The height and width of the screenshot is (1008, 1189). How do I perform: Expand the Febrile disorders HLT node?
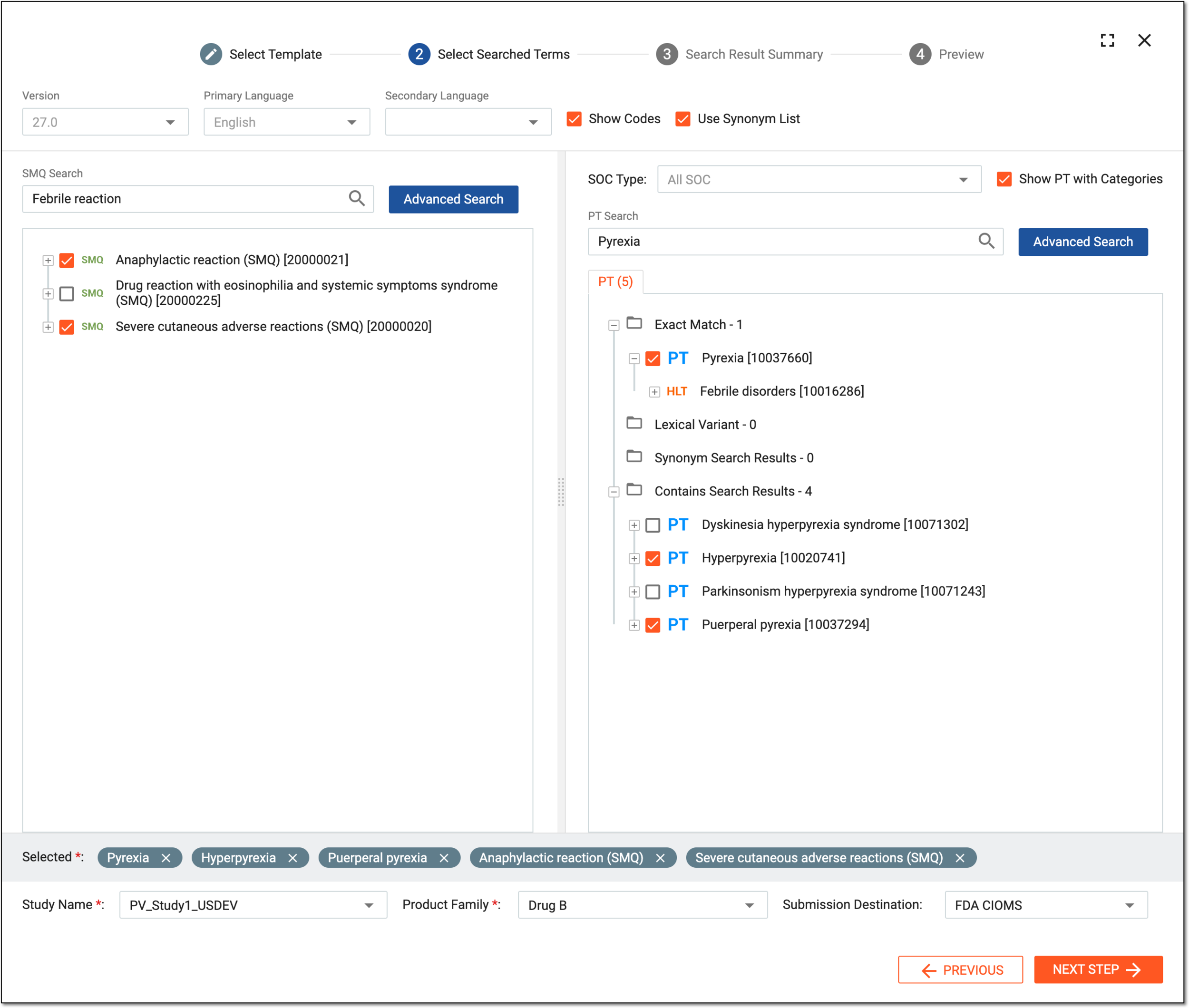coord(654,392)
